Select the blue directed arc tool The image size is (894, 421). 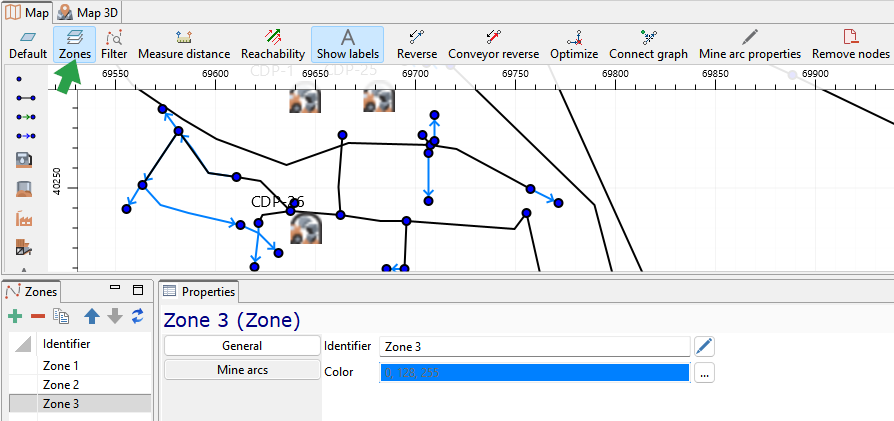coord(26,136)
